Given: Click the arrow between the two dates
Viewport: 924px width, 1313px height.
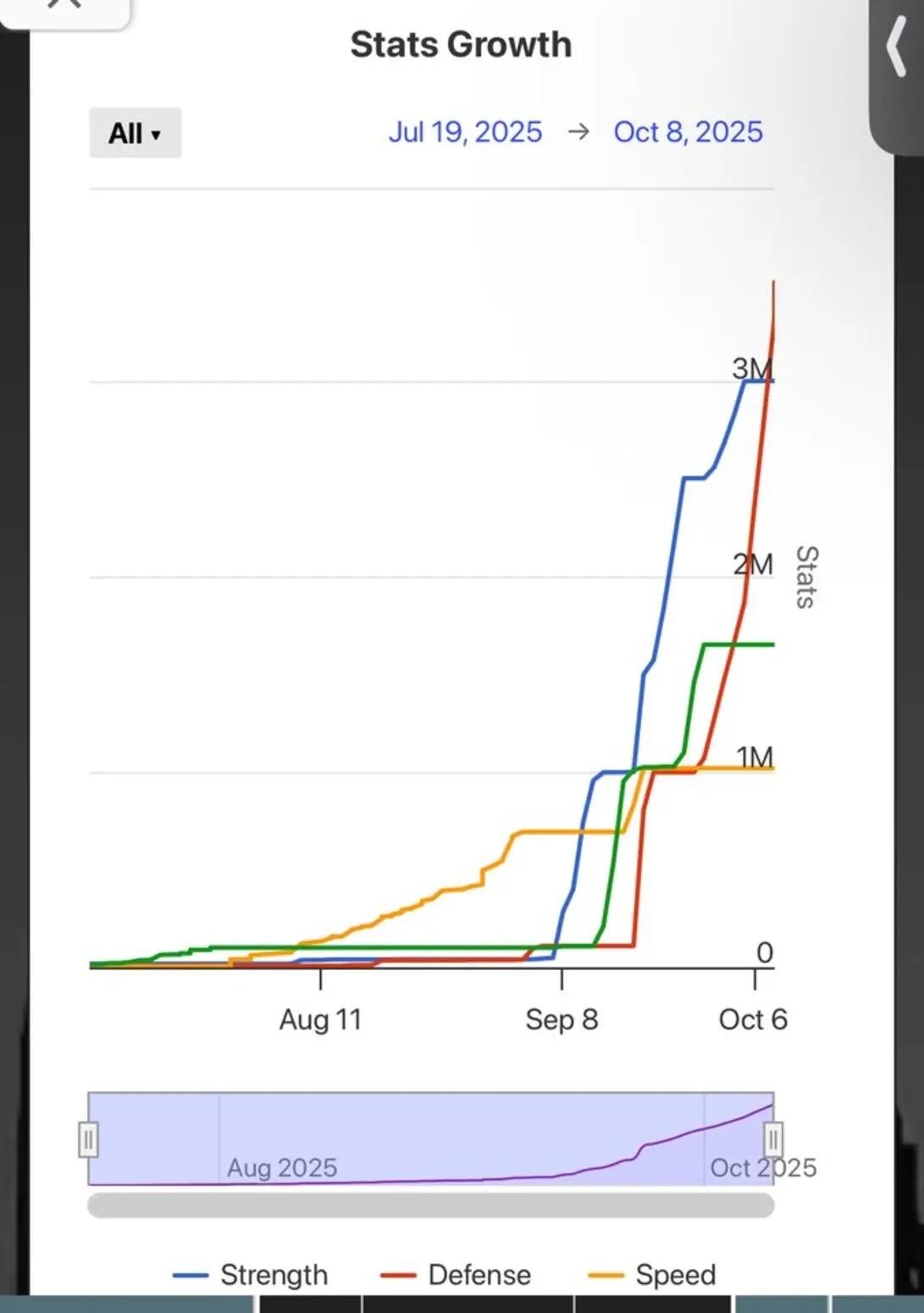Looking at the screenshot, I should 578,132.
